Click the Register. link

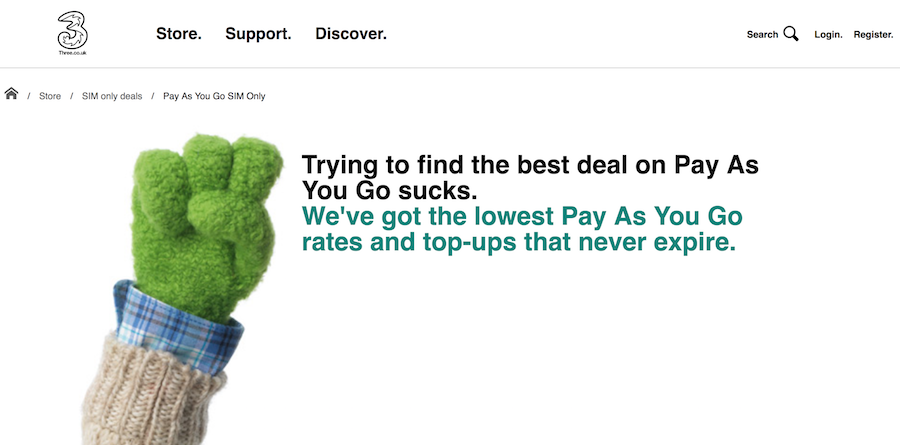[874, 35]
